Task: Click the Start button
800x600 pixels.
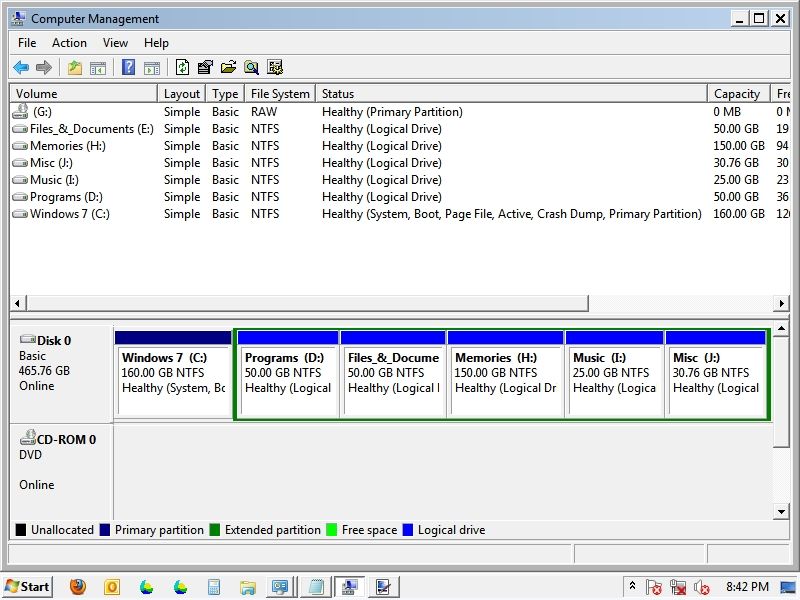Action: 27,587
